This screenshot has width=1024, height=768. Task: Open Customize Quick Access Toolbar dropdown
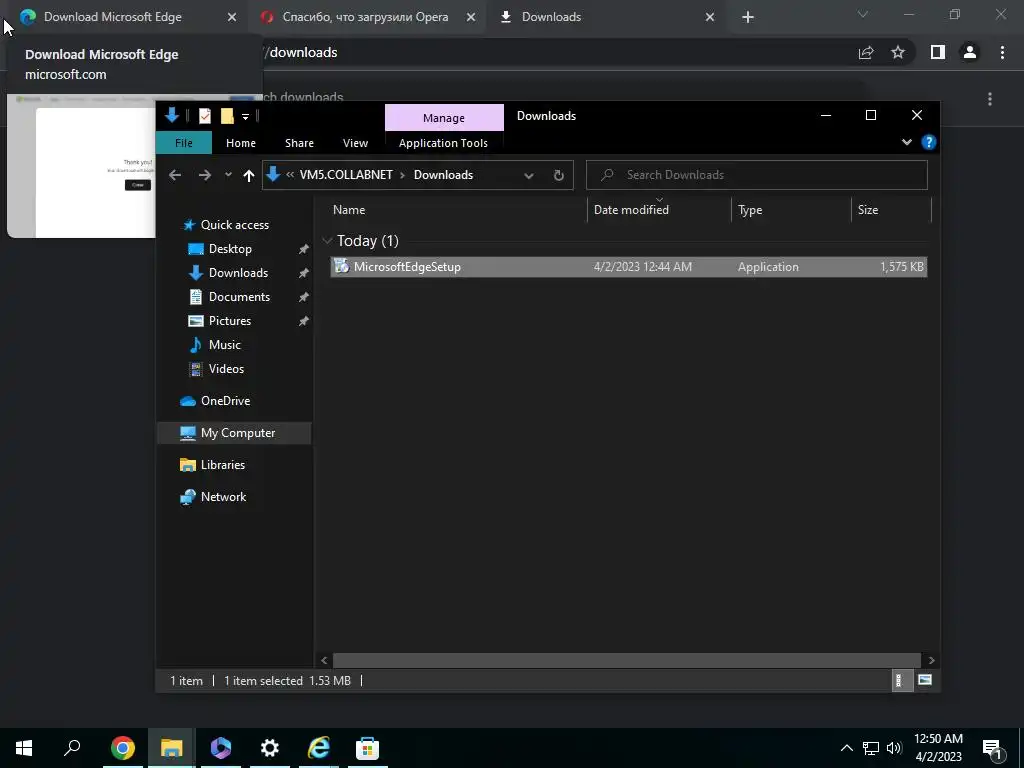pyautogui.click(x=246, y=116)
